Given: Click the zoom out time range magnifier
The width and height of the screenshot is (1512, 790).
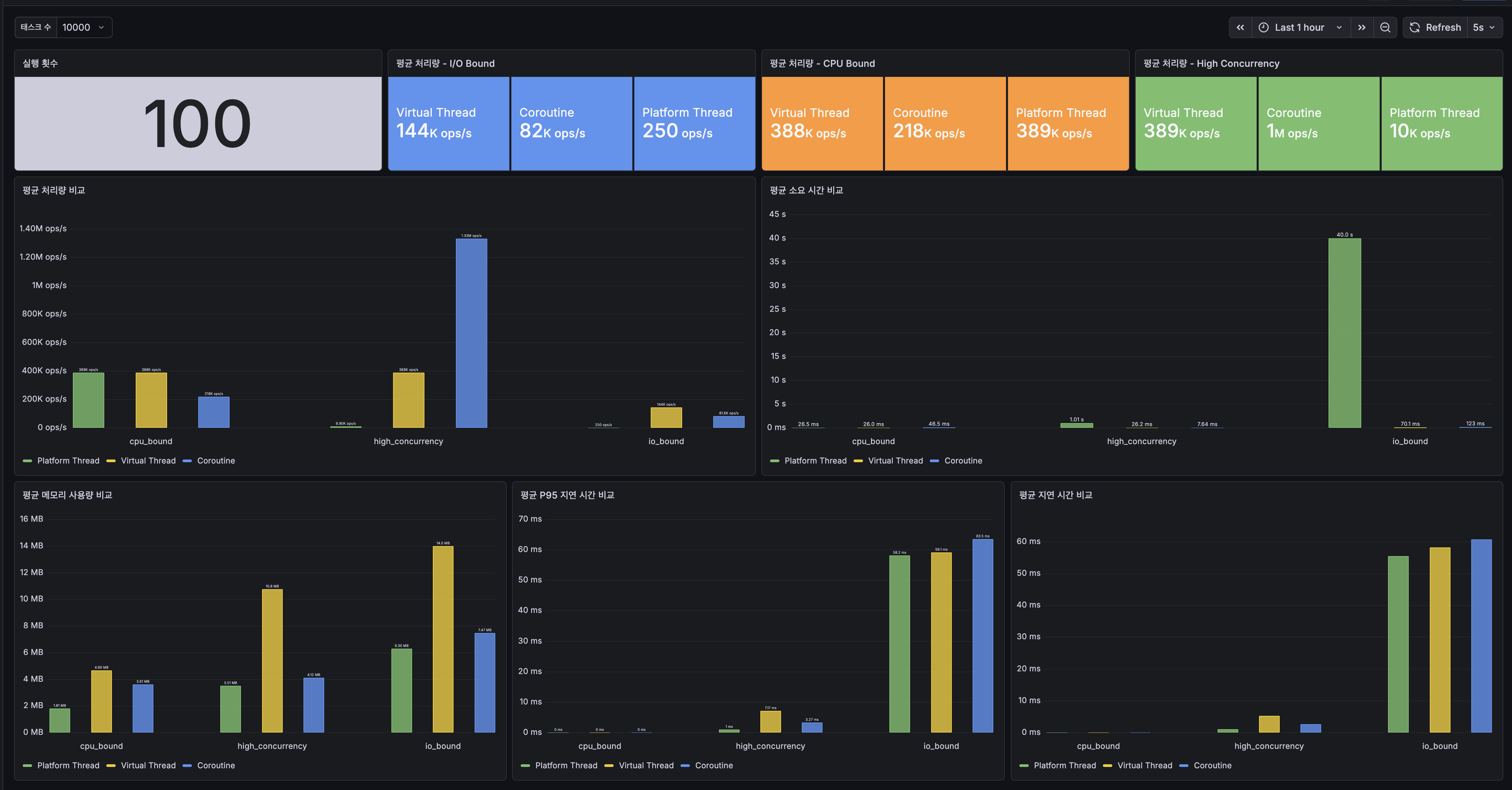Looking at the screenshot, I should click(x=1385, y=28).
